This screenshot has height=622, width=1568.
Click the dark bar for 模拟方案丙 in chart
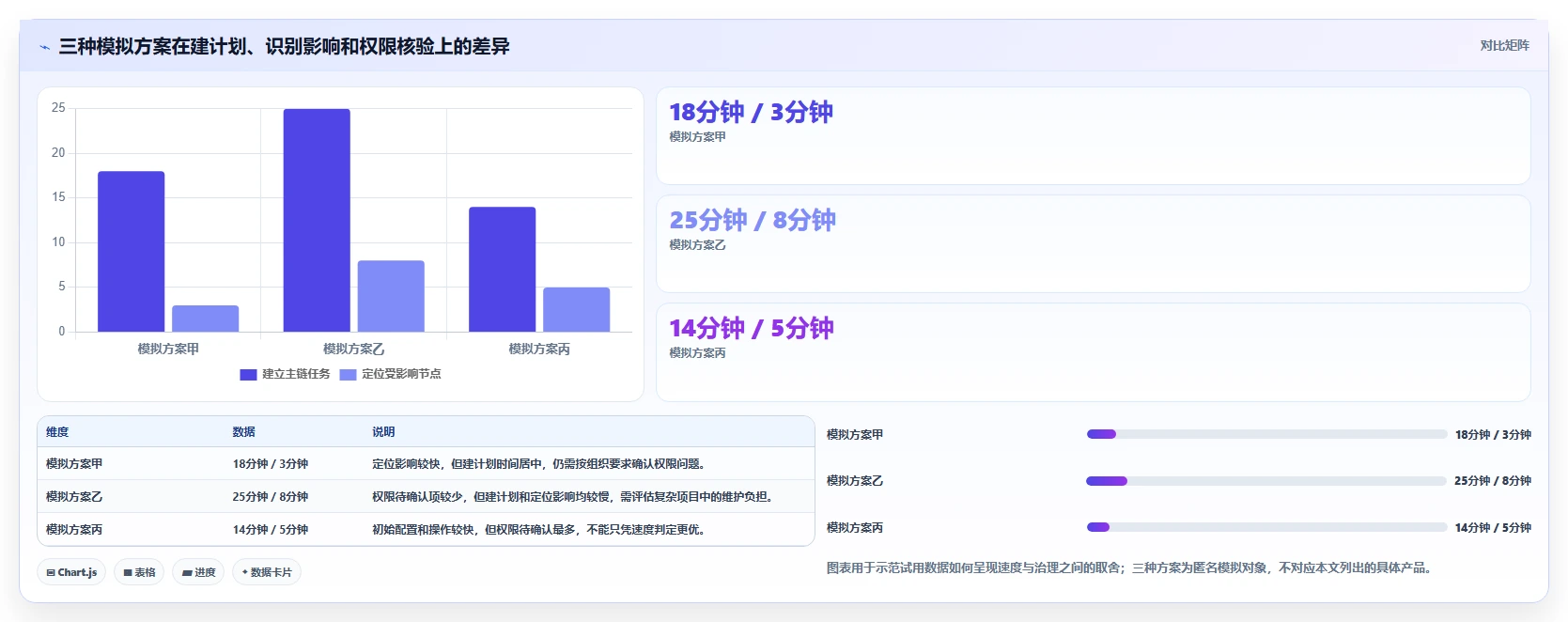(503, 269)
